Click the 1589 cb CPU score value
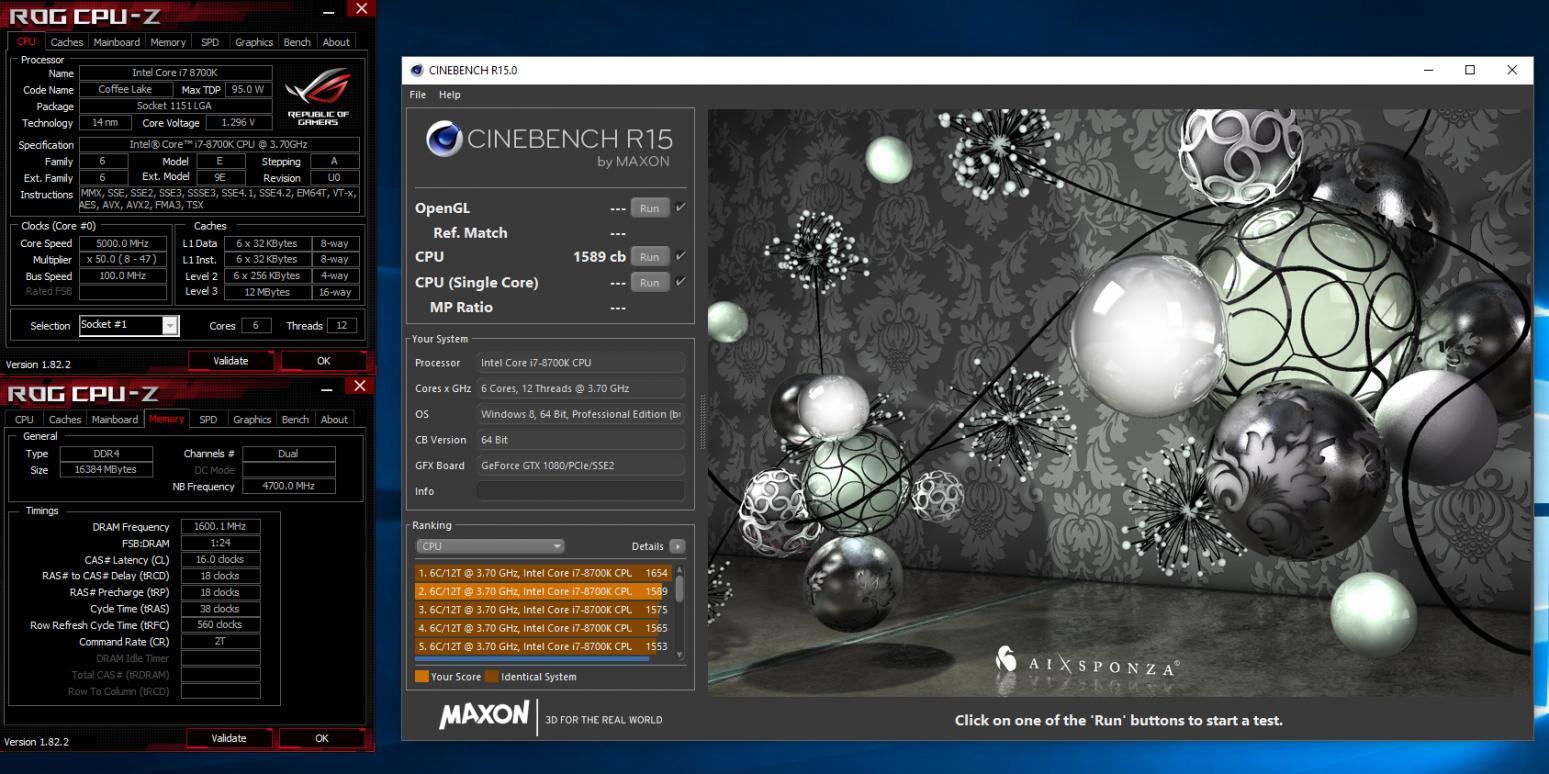Viewport: 1549px width, 774px height. click(x=599, y=257)
